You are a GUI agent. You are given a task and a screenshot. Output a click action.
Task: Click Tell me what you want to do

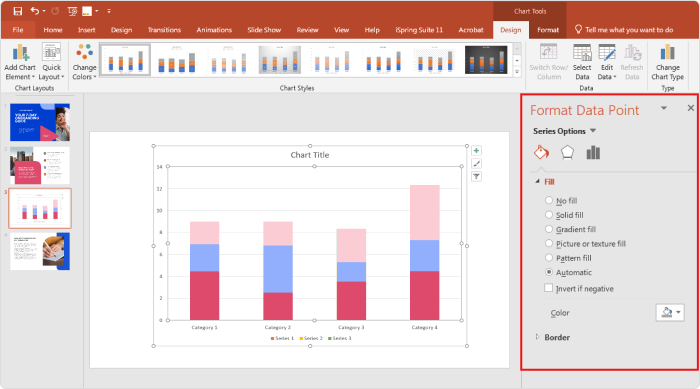pyautogui.click(x=629, y=30)
